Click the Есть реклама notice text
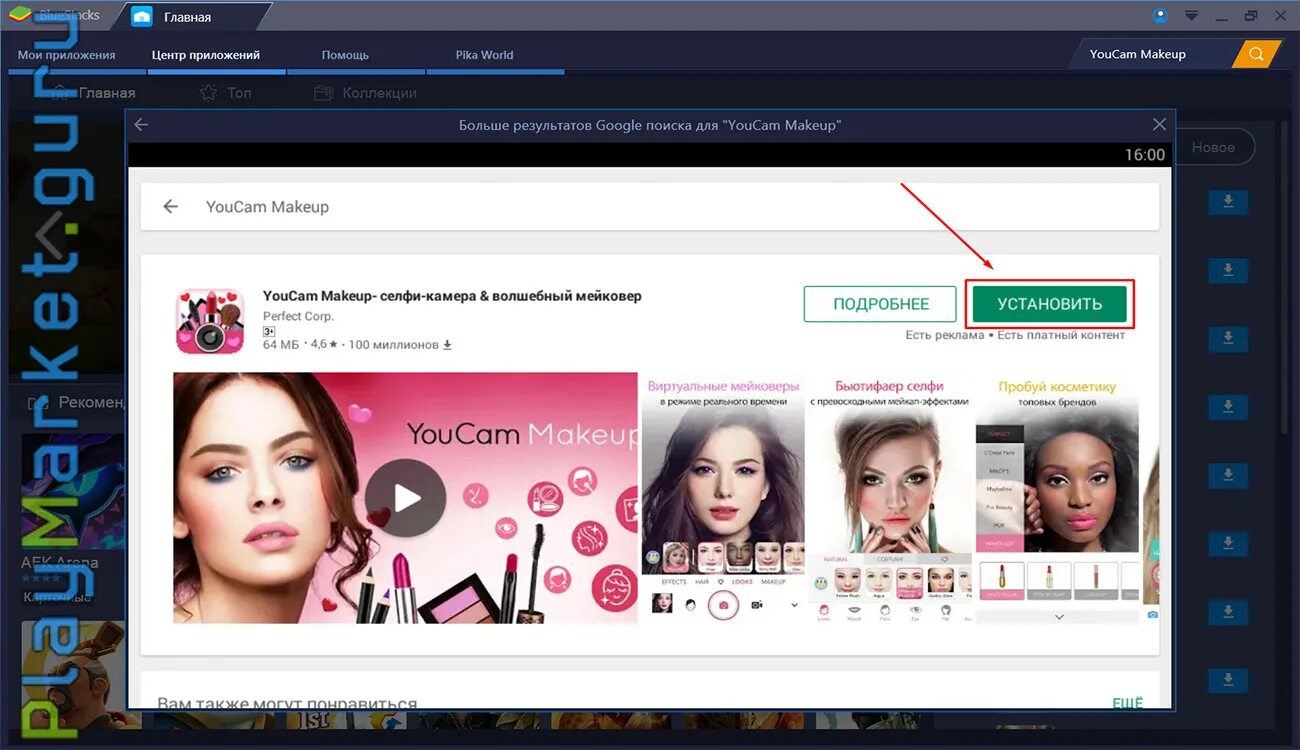 click(x=945, y=335)
